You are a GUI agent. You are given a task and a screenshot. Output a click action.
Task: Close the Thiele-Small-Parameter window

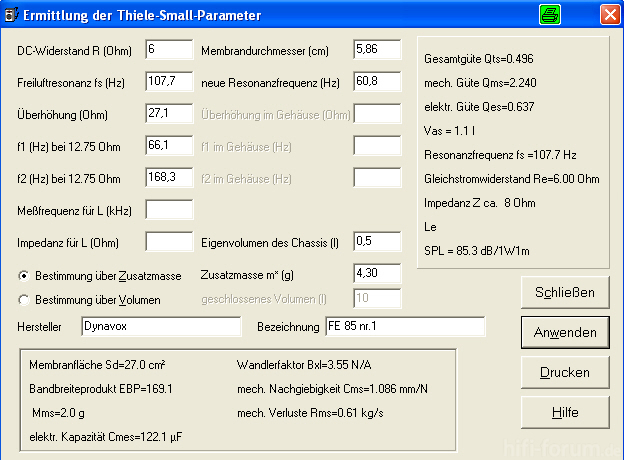tap(610, 15)
